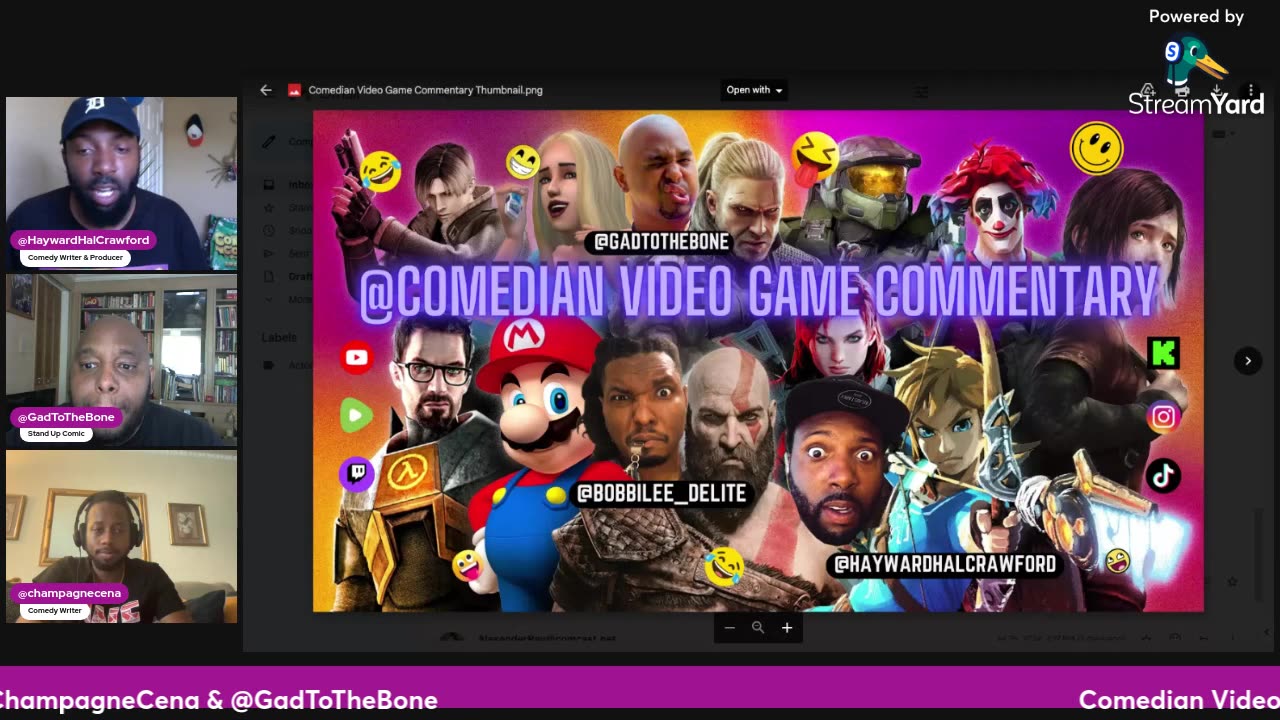The width and height of the screenshot is (1280, 720).
Task: Click the 'Powered by' text
Action: 1196,16
